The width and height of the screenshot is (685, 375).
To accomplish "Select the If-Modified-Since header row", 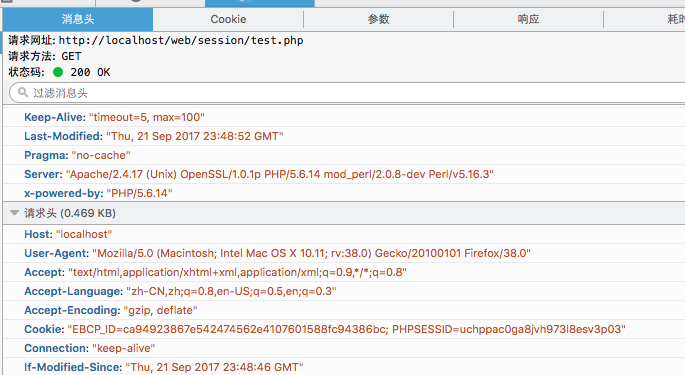I will (x=344, y=367).
